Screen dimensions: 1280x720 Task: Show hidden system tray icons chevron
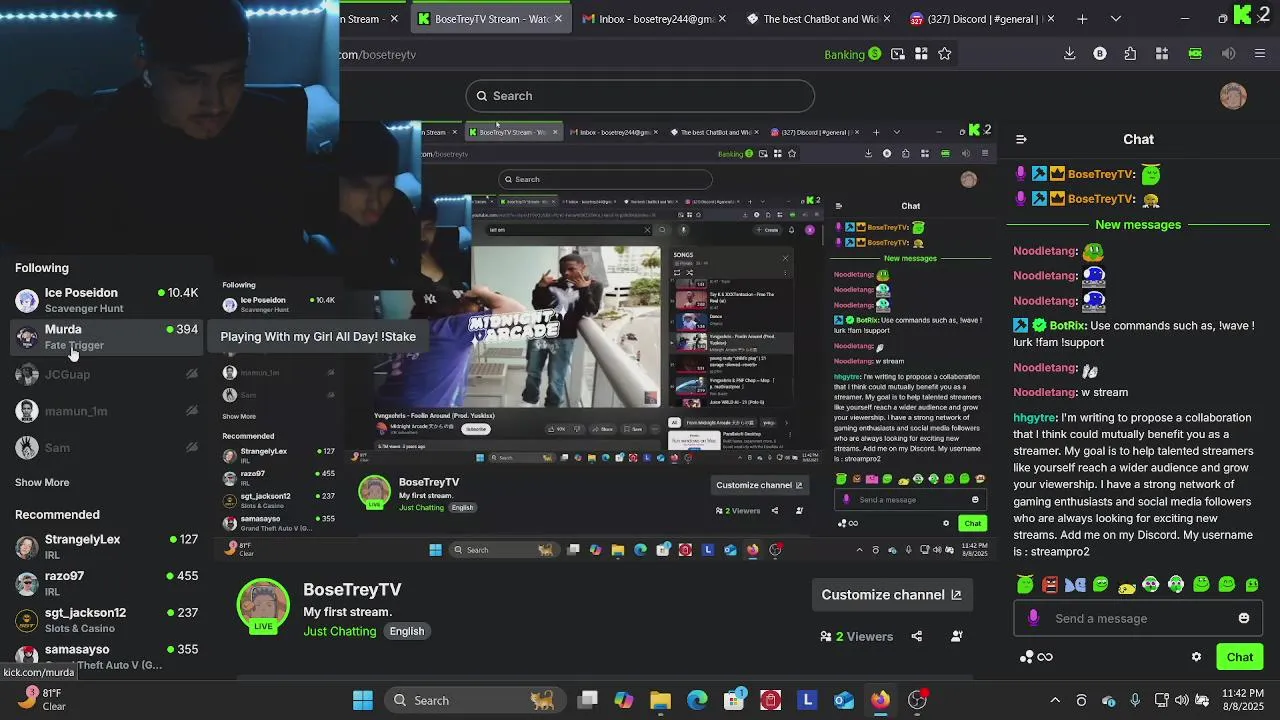(1055, 700)
